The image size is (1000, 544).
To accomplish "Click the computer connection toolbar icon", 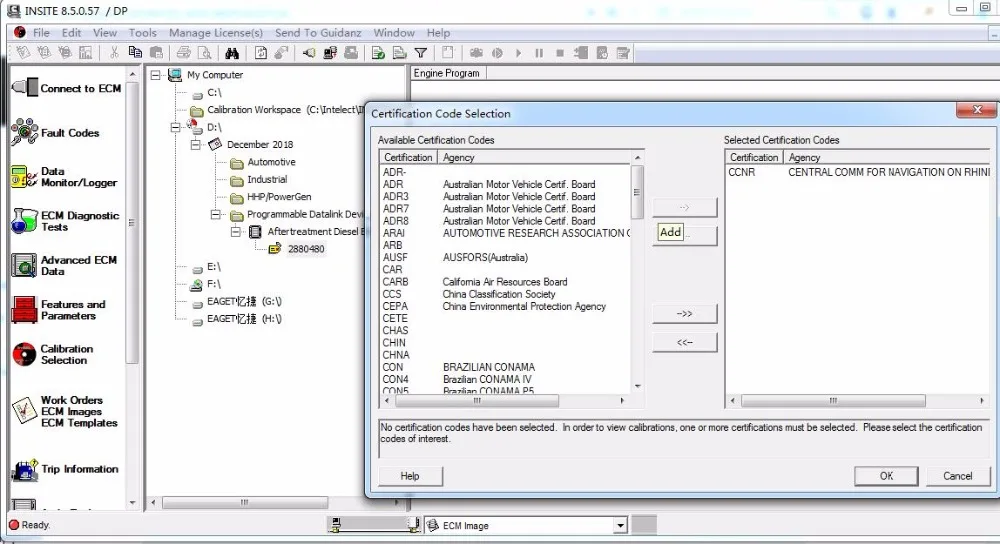I will pos(330,53).
